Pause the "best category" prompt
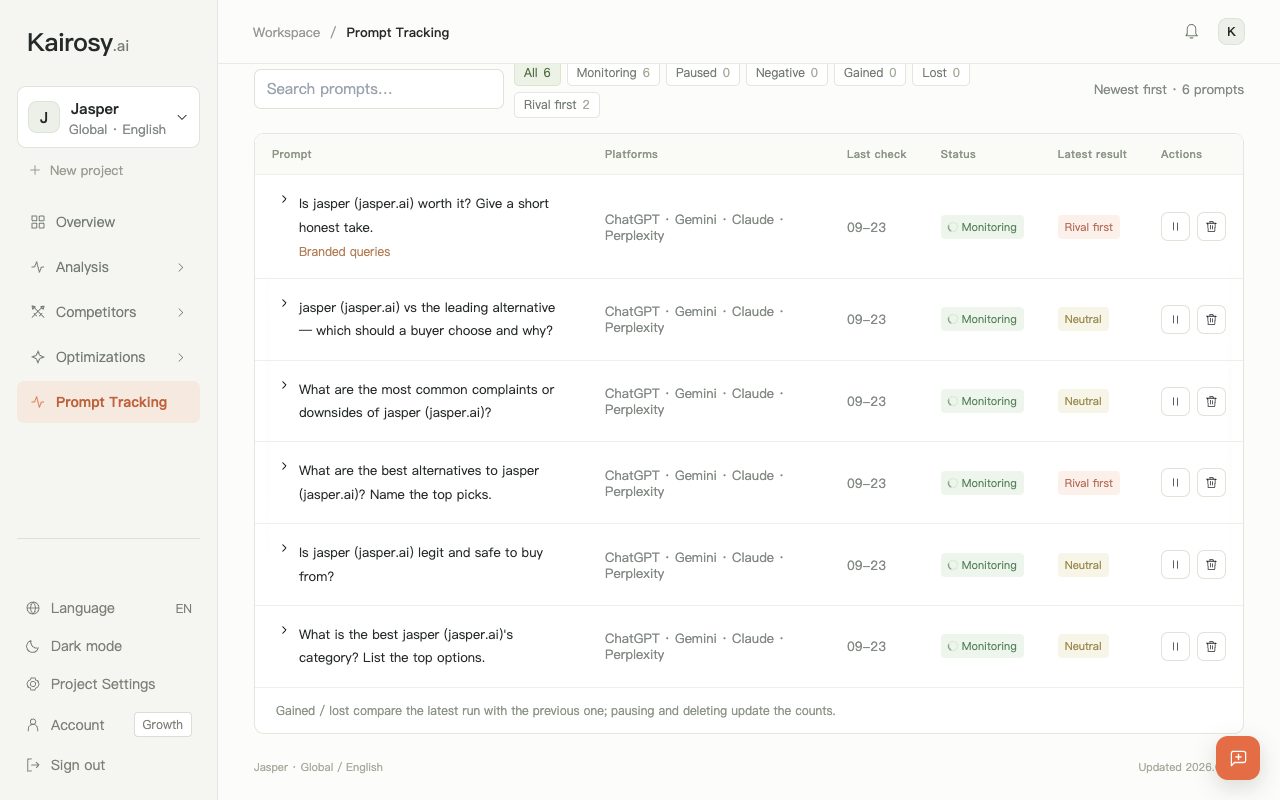Image resolution: width=1280 pixels, height=800 pixels. [x=1175, y=646]
